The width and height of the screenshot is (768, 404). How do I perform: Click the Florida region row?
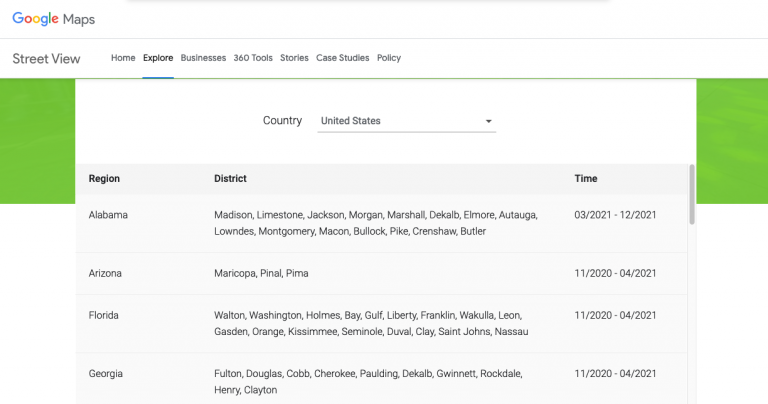coord(104,315)
